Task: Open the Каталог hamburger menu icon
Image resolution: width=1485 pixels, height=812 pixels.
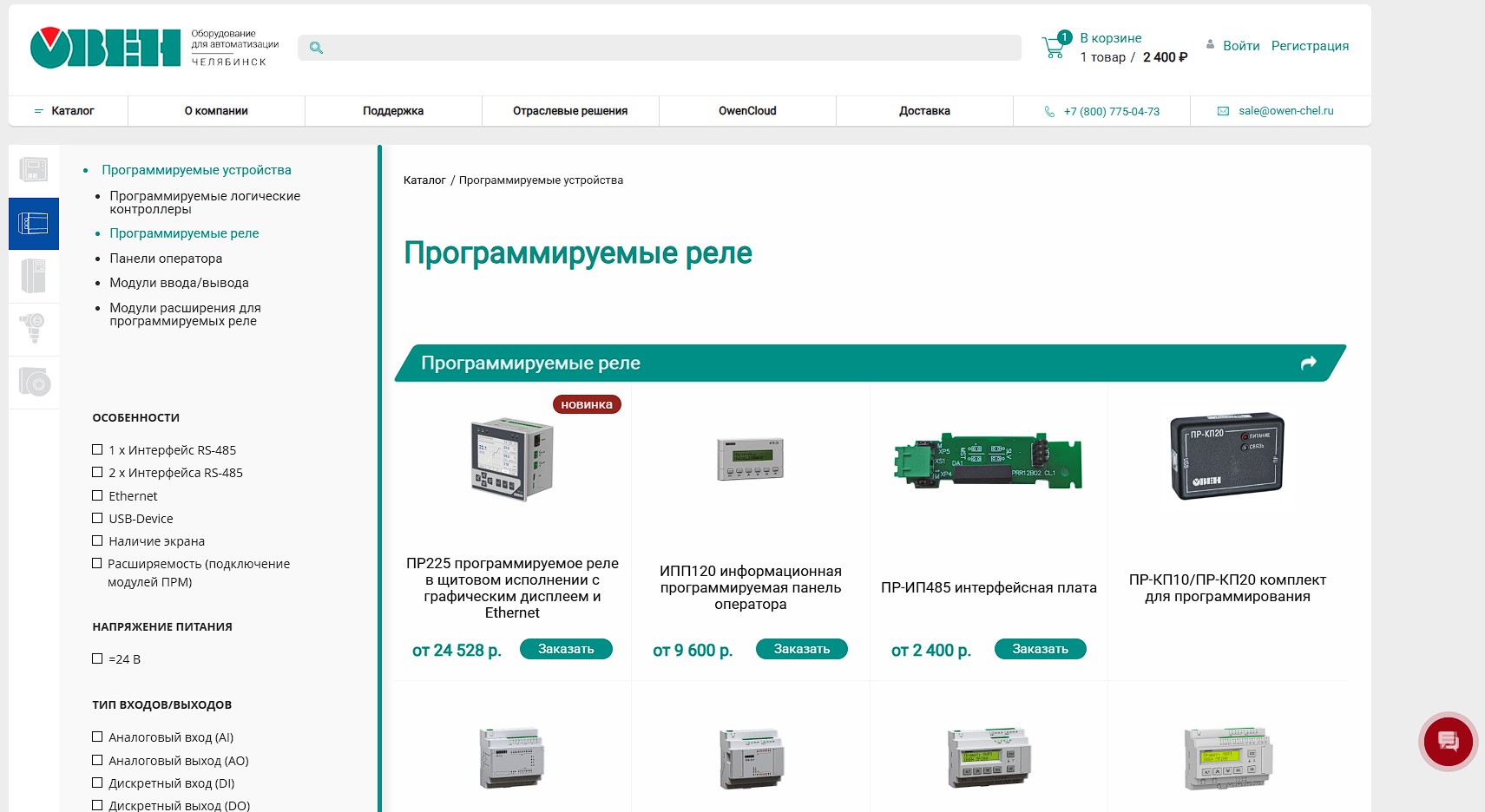Action: coord(38,111)
